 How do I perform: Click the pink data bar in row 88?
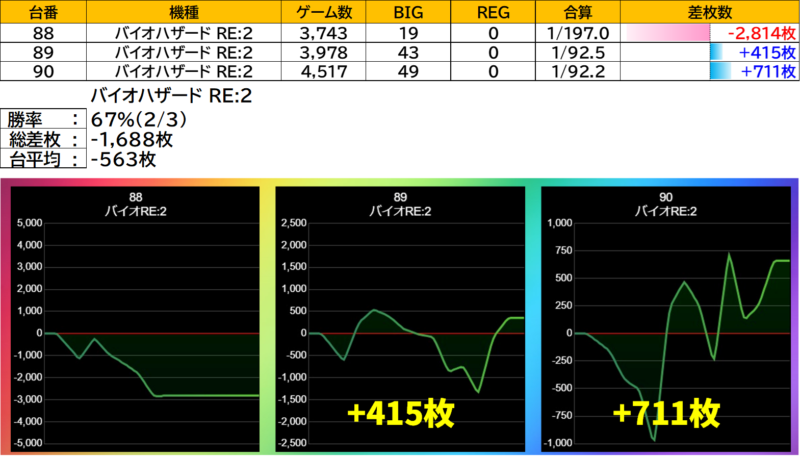[668, 33]
